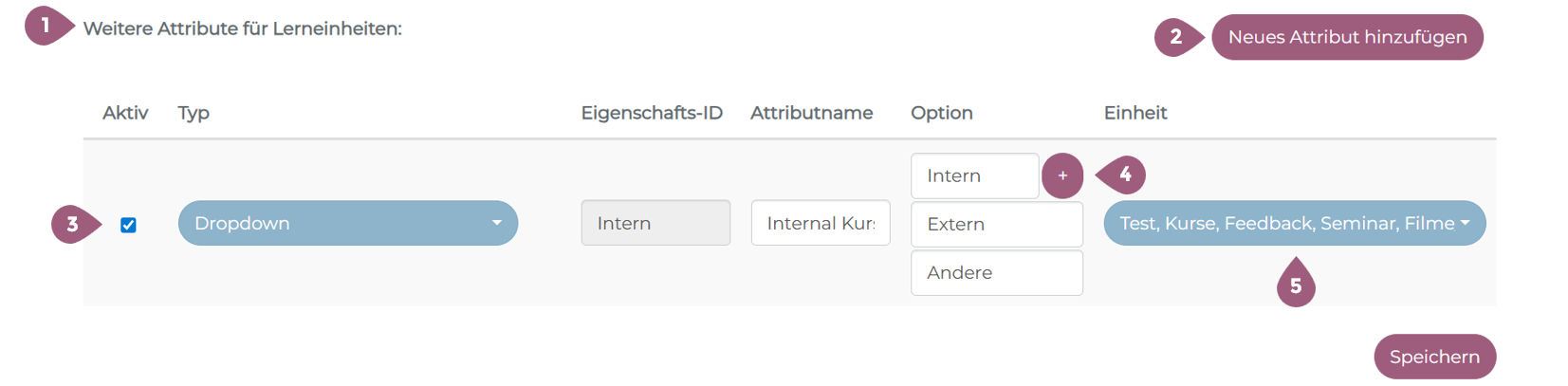Click the plus button next to Intern option
This screenshot has width=1568, height=386.
click(1062, 175)
